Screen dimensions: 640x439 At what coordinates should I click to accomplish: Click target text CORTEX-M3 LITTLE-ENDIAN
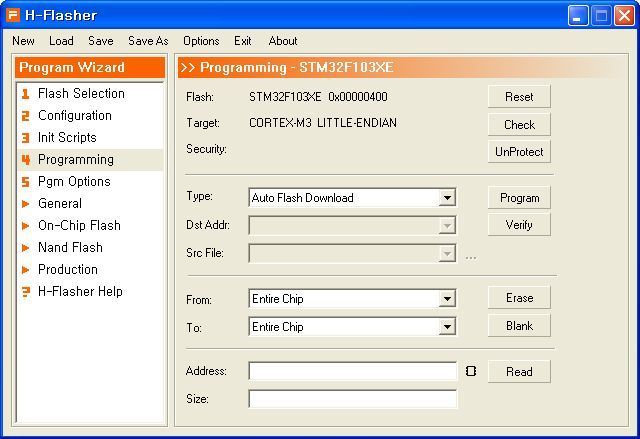coord(323,123)
